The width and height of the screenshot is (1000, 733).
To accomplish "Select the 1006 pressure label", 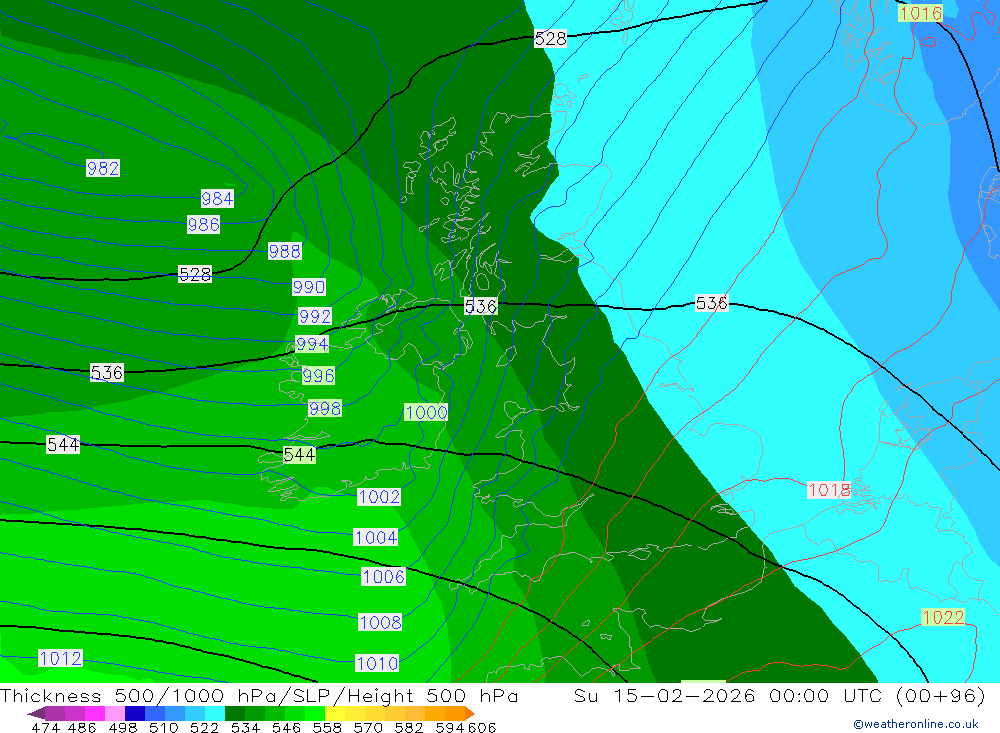I will coord(383,577).
